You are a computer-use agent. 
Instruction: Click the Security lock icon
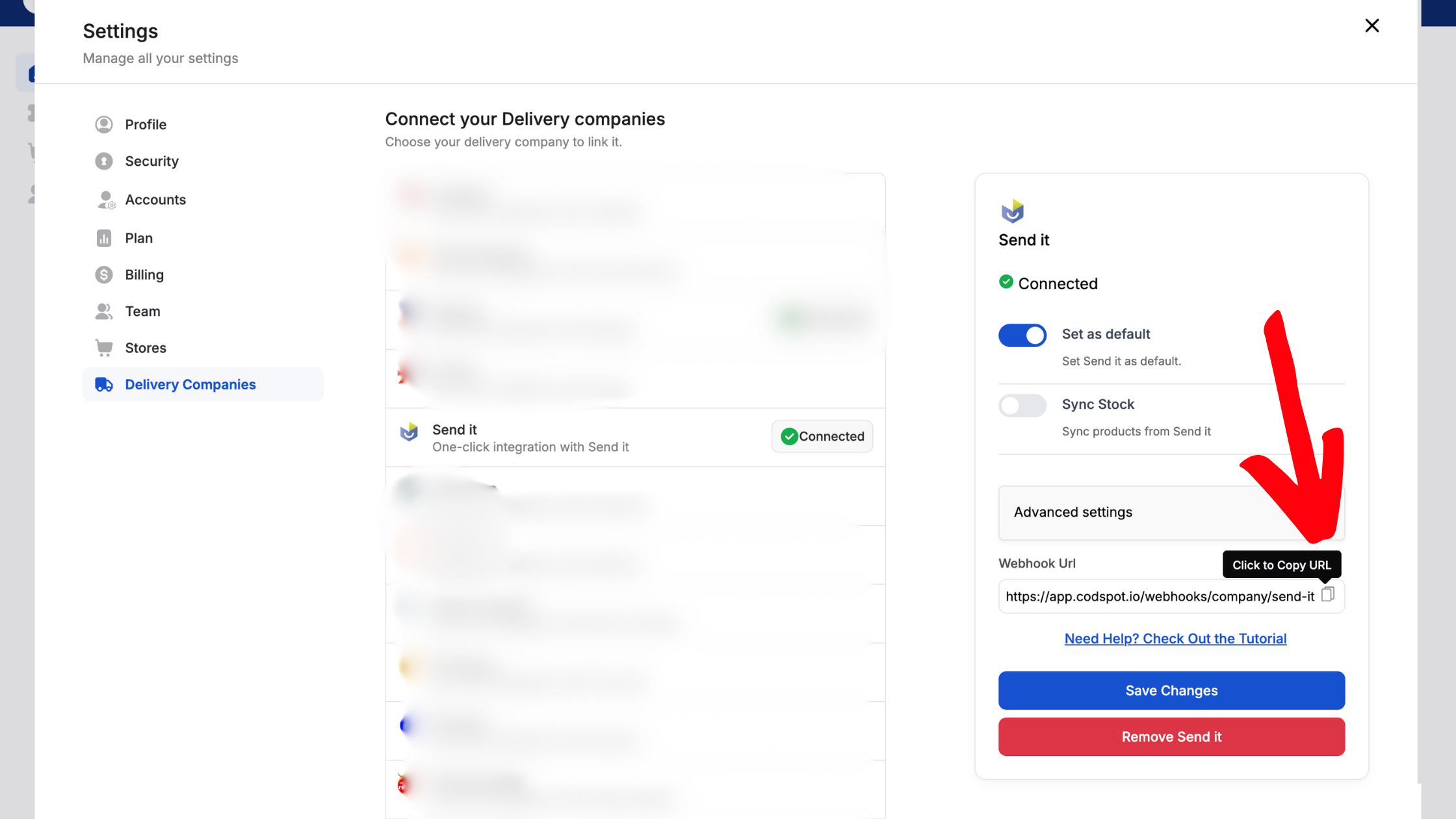coord(104,161)
